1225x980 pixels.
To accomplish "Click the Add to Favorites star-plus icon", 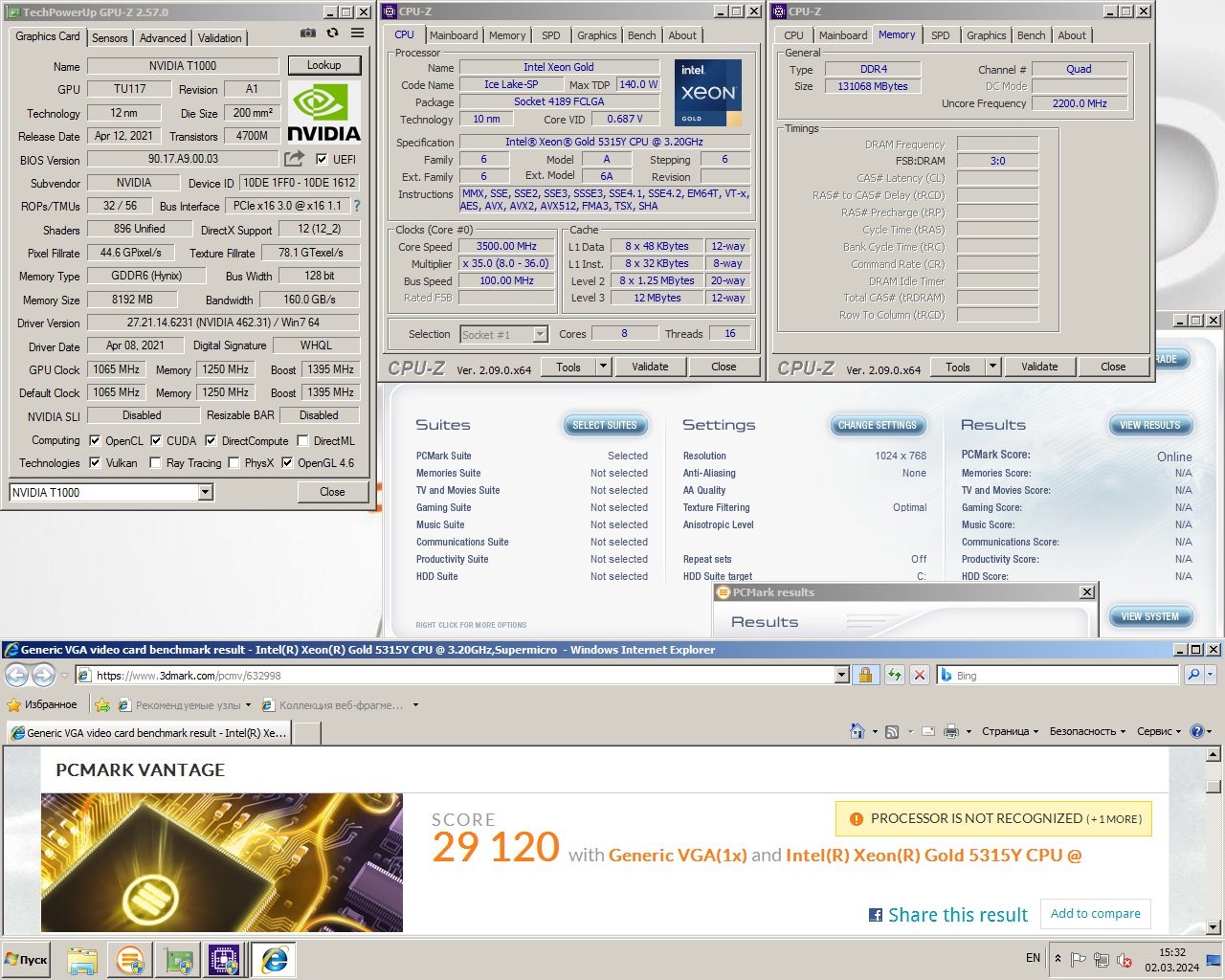I will point(102,705).
